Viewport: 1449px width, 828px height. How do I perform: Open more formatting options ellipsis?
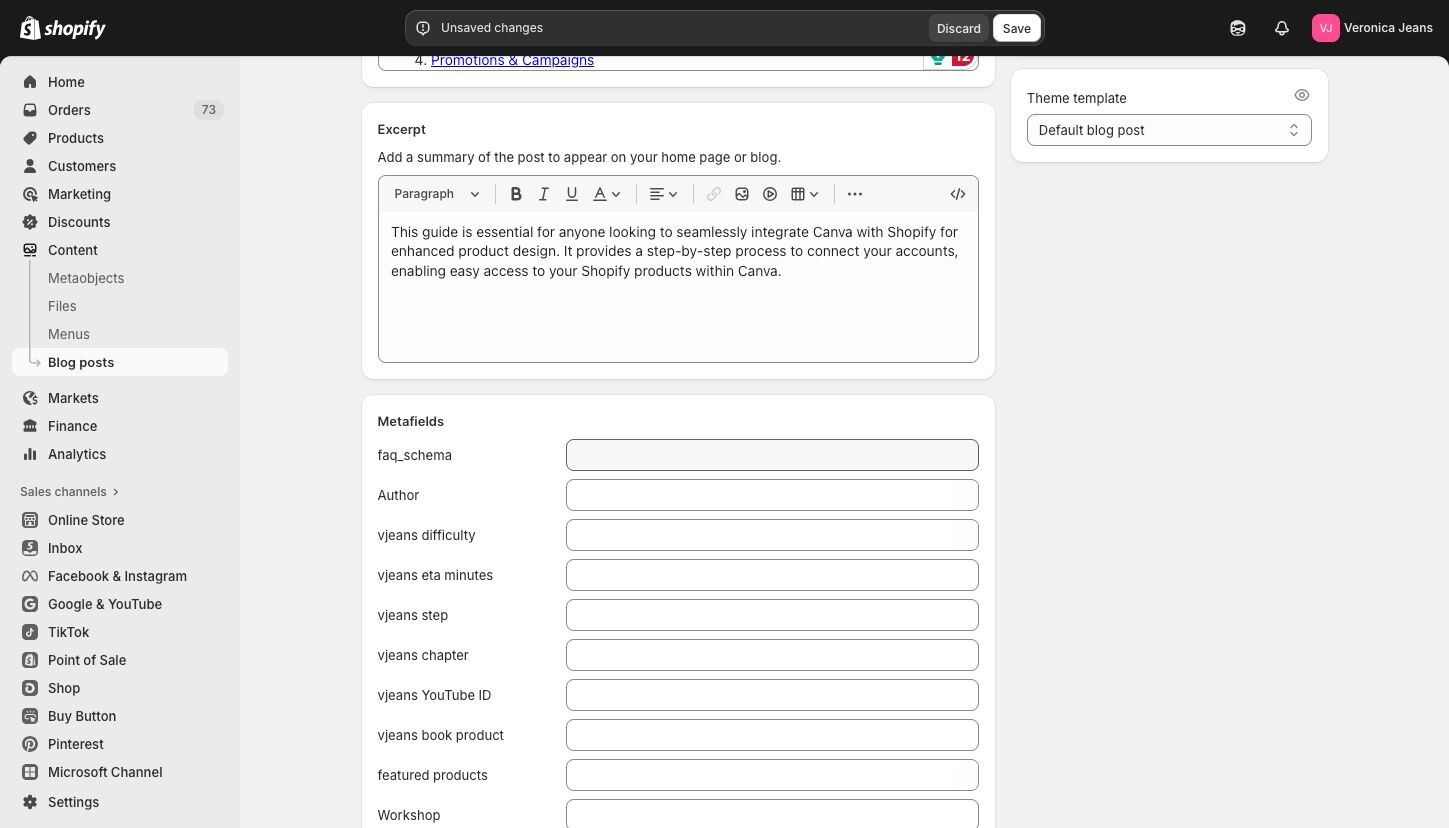(x=855, y=194)
